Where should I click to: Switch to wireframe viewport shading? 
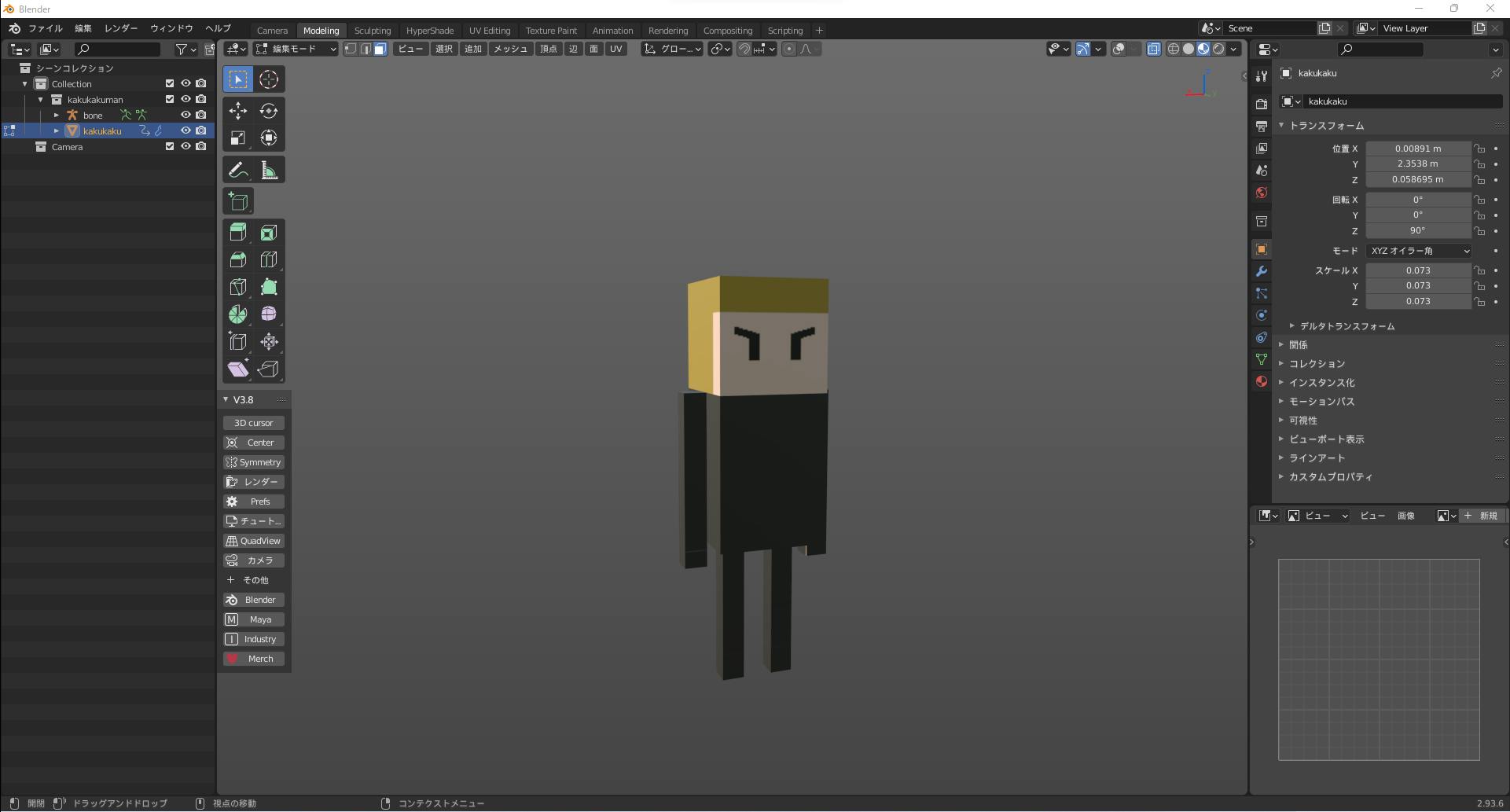click(1174, 49)
